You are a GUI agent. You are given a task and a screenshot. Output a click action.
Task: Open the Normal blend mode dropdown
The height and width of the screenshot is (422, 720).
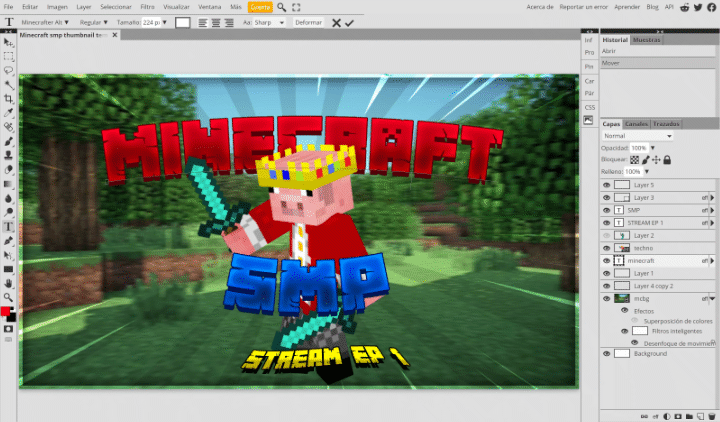tap(638, 136)
